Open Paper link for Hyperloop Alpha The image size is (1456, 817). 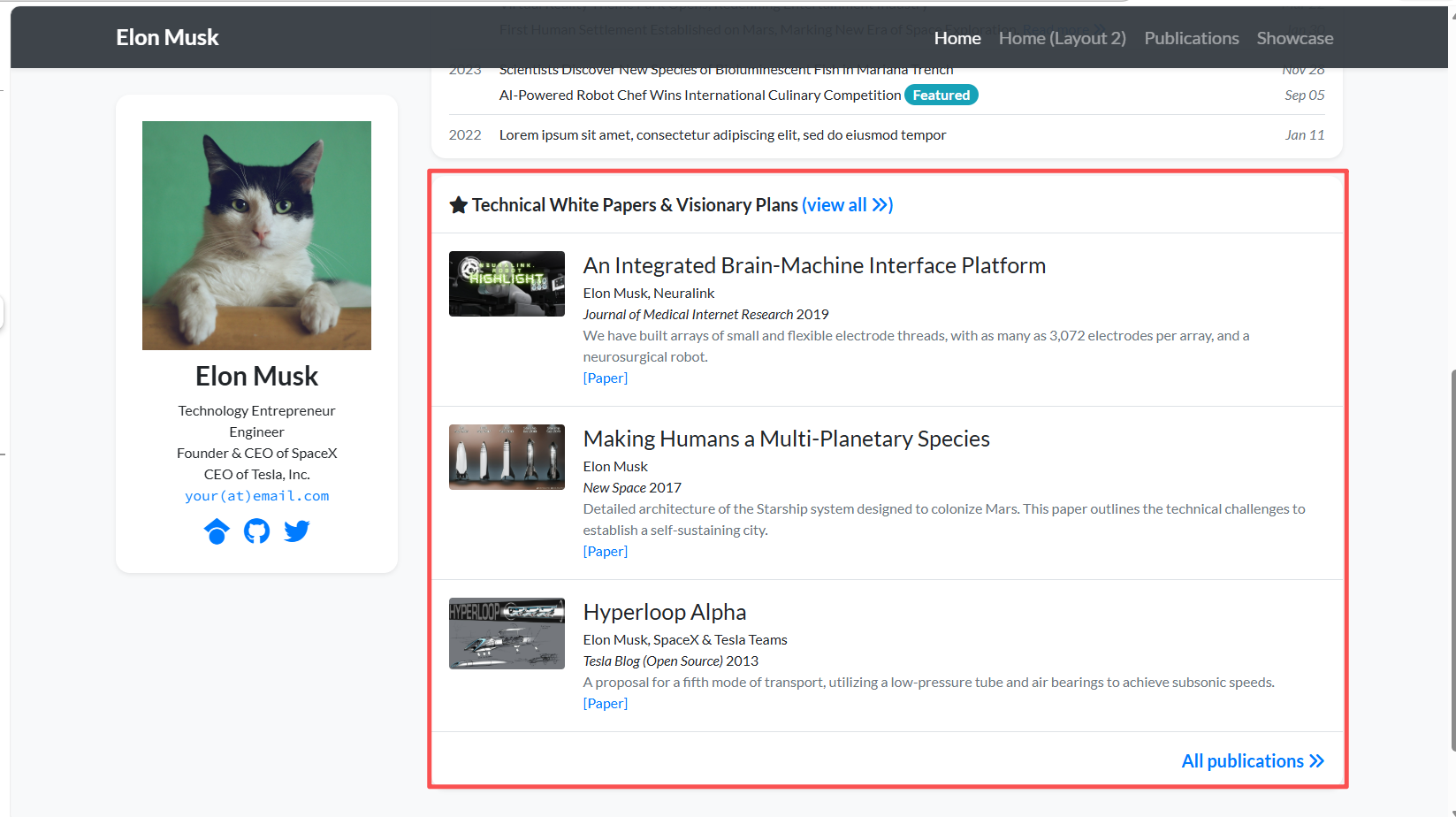[x=606, y=704]
